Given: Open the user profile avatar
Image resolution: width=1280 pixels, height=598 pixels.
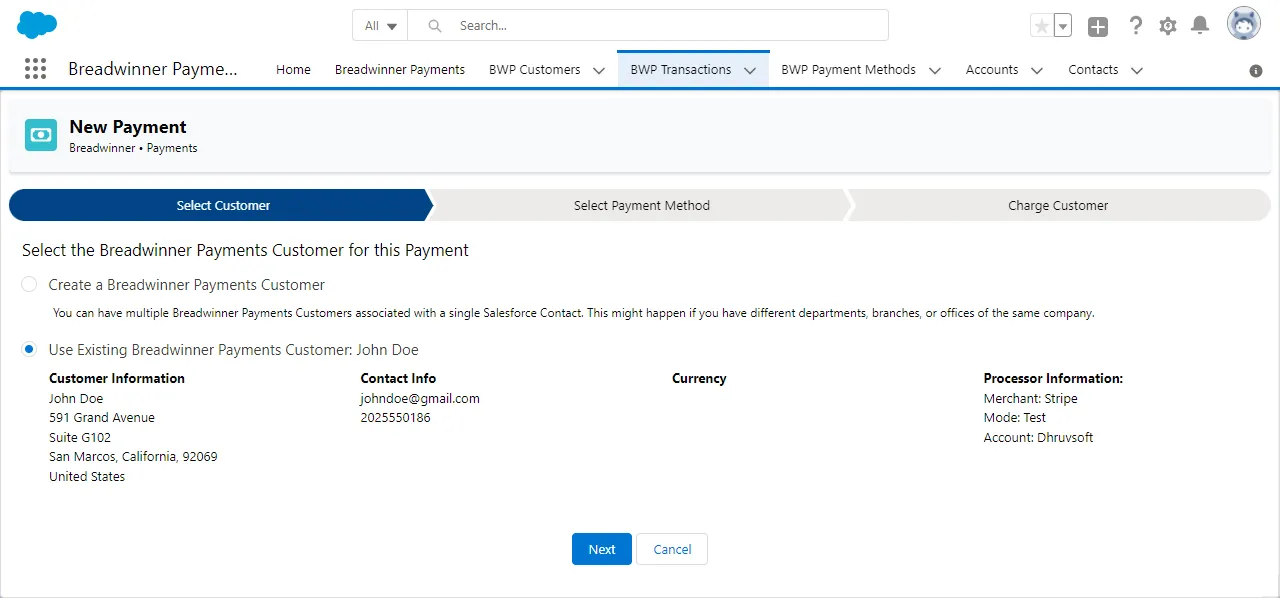Looking at the screenshot, I should [x=1244, y=24].
